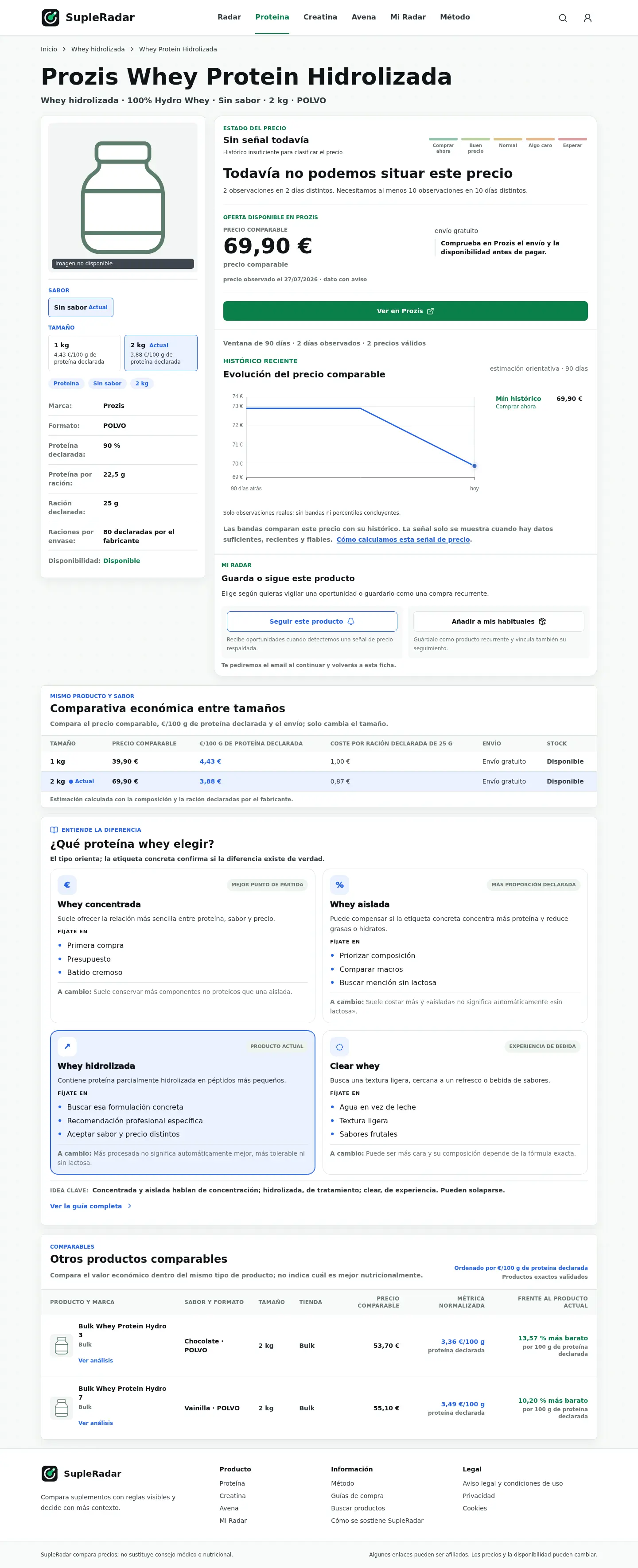Click 4,43 € in the 1 kg row
Image resolution: width=638 pixels, height=1568 pixels.
210,761
